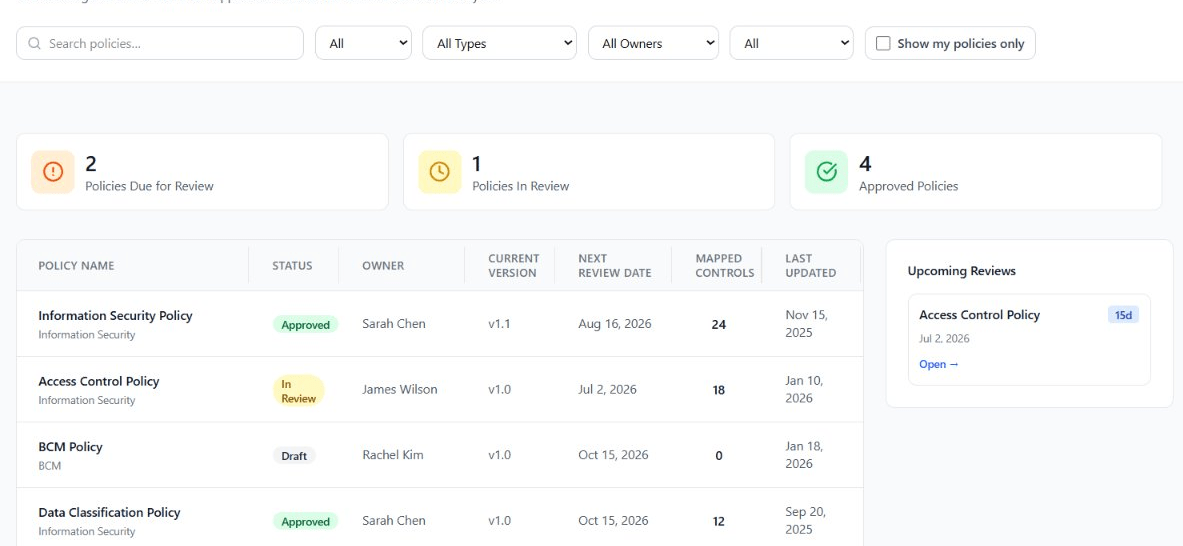Sort by Next Review Date column header

[x=615, y=265]
